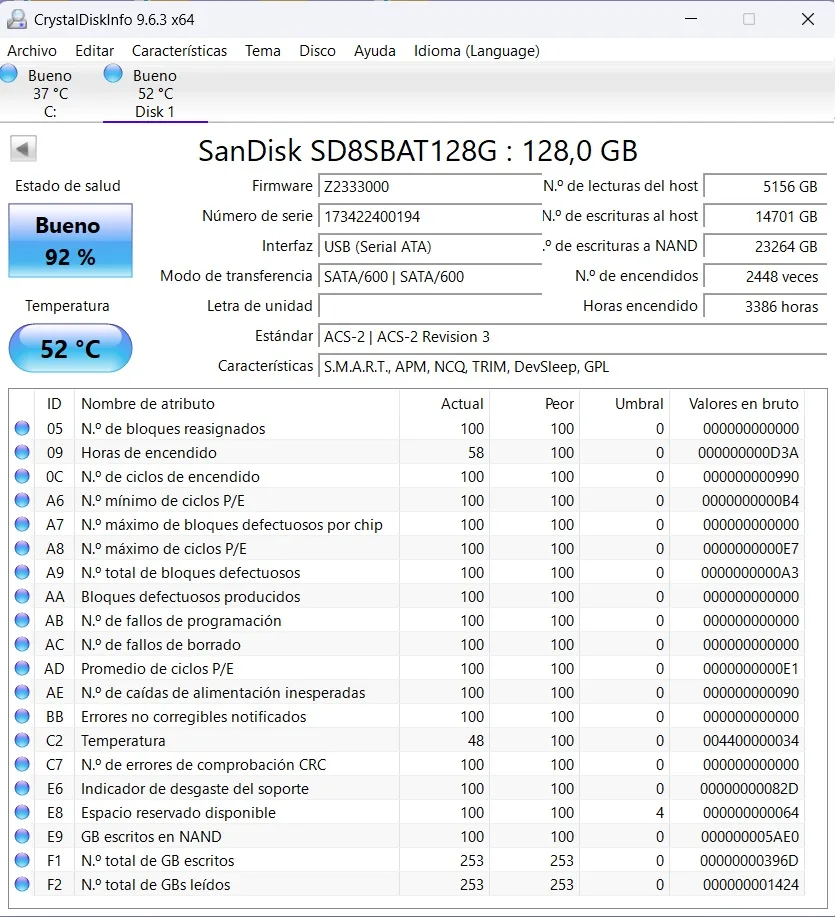Click the Valores en bruto column header
Image resolution: width=835 pixels, height=917 pixels.
coord(737,404)
